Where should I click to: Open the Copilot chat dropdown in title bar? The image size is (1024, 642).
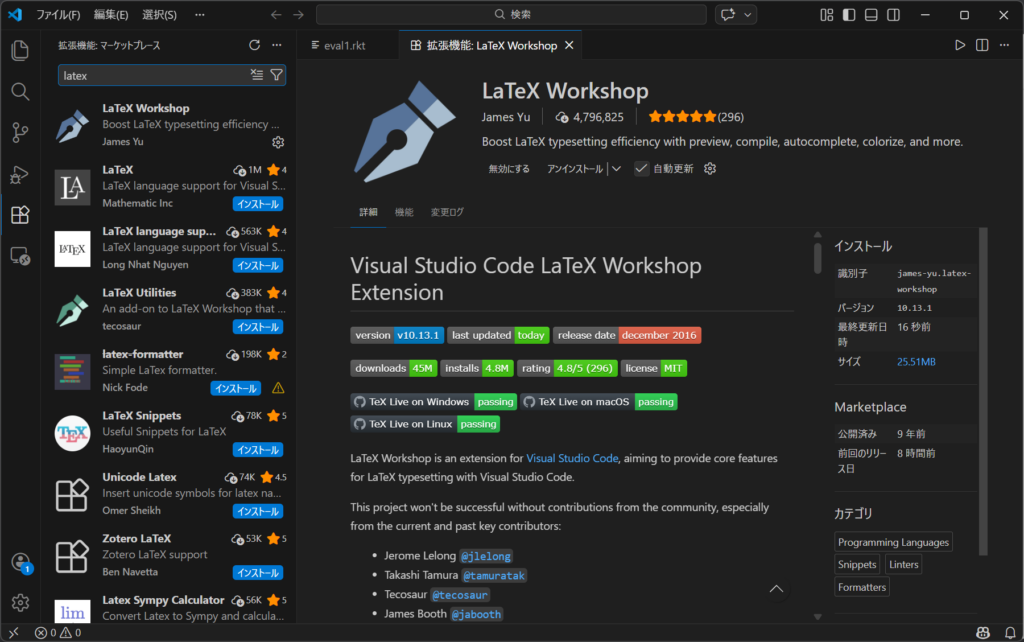pyautogui.click(x=747, y=15)
